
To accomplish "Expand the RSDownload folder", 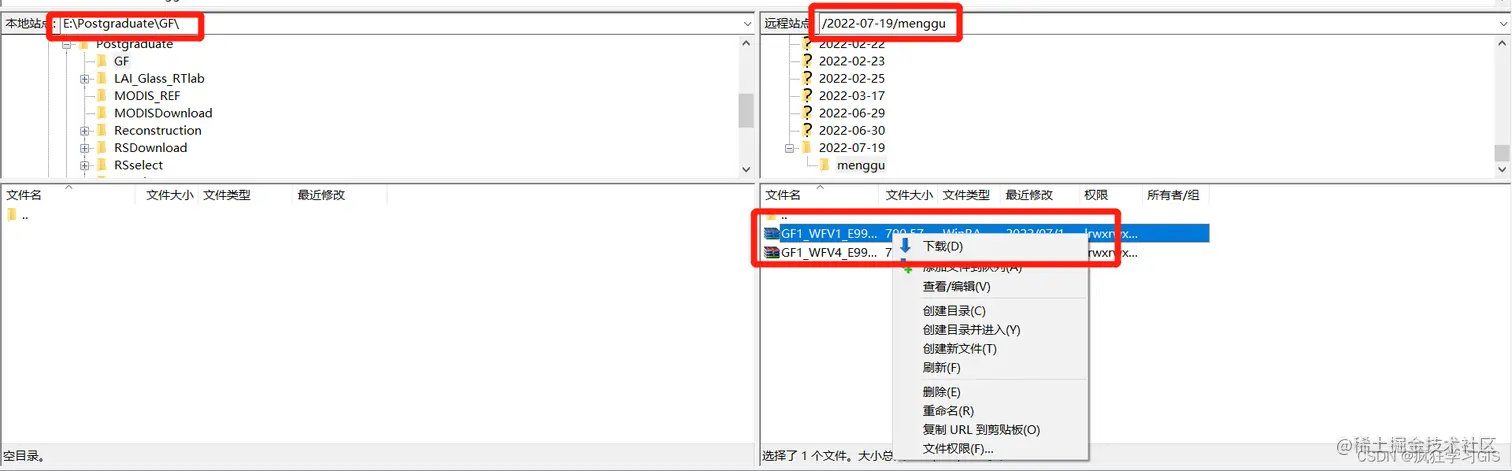I will (85, 148).
